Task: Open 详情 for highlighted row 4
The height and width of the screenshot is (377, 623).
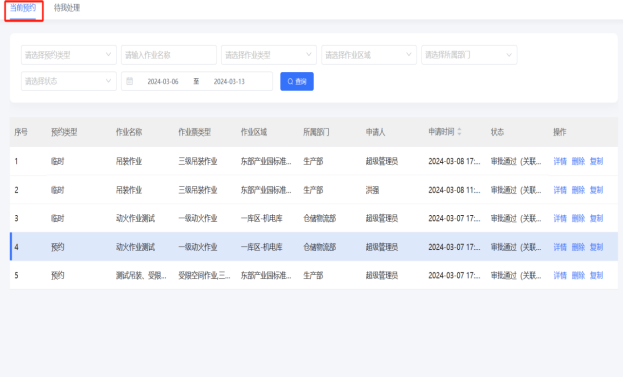Action: click(560, 247)
